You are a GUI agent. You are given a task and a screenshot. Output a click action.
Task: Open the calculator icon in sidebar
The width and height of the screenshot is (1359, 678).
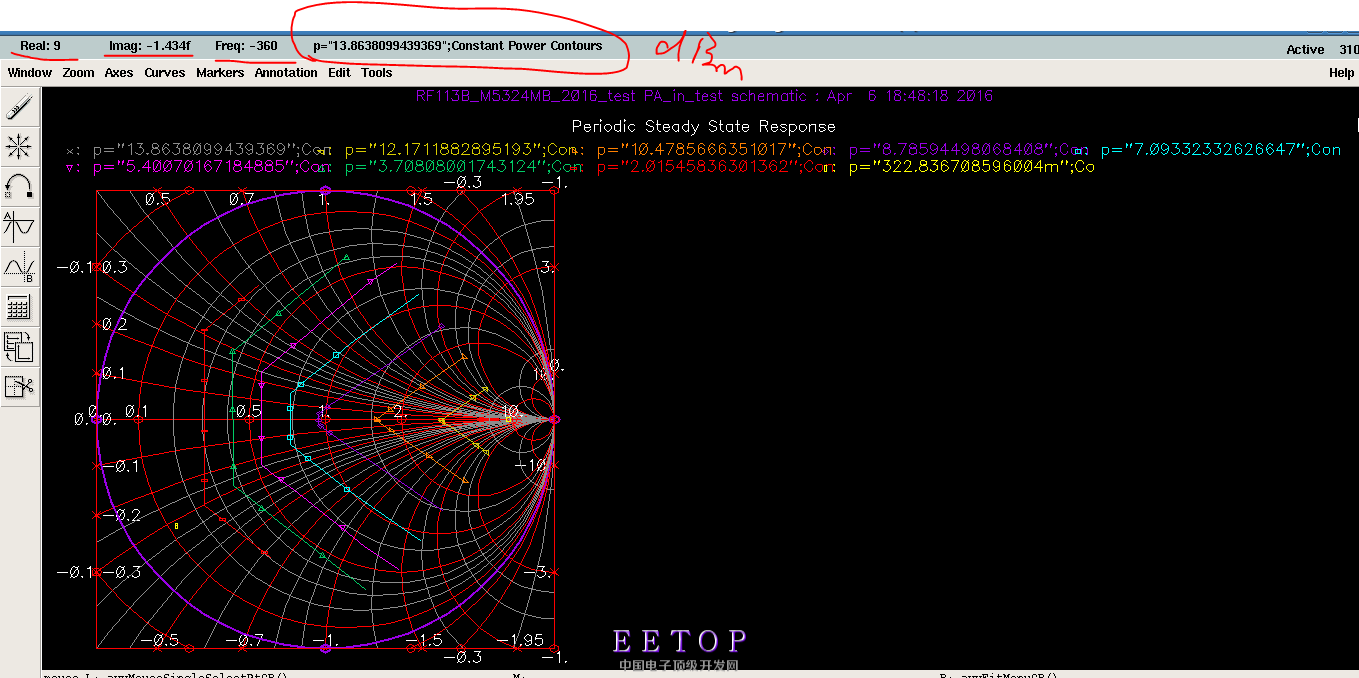pyautogui.click(x=19, y=306)
